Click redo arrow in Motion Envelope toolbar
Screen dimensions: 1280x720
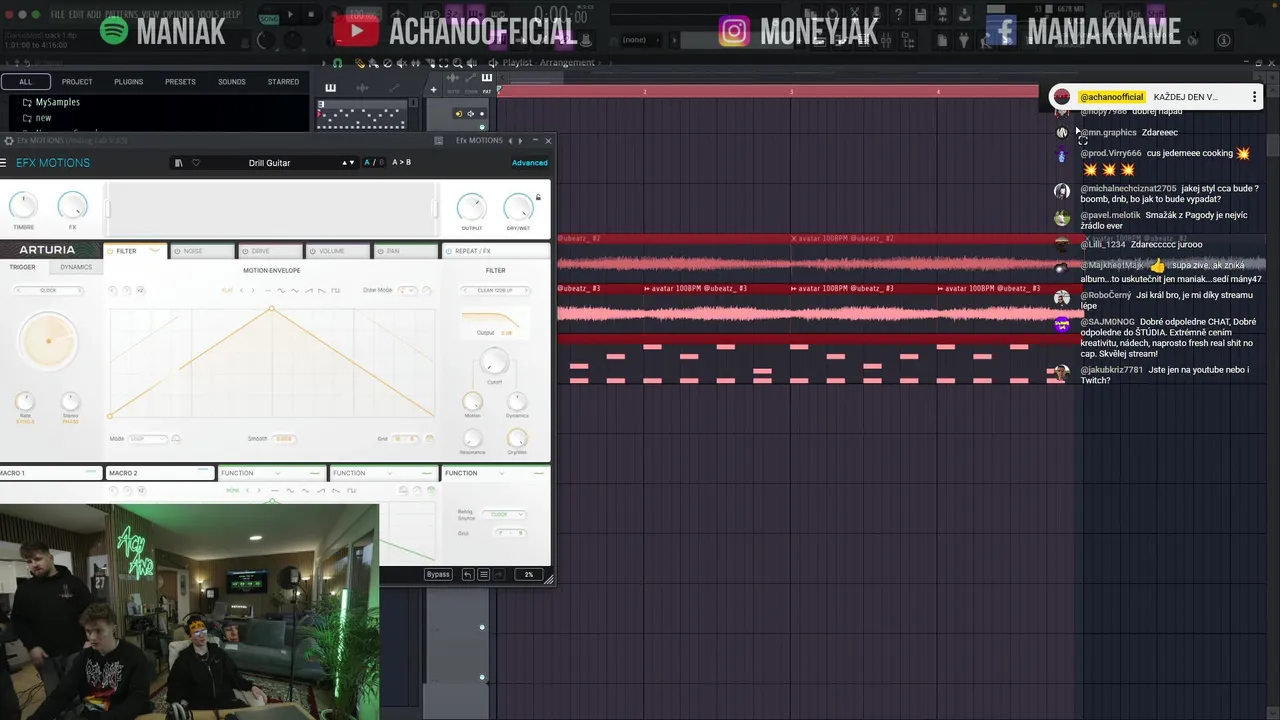point(126,290)
